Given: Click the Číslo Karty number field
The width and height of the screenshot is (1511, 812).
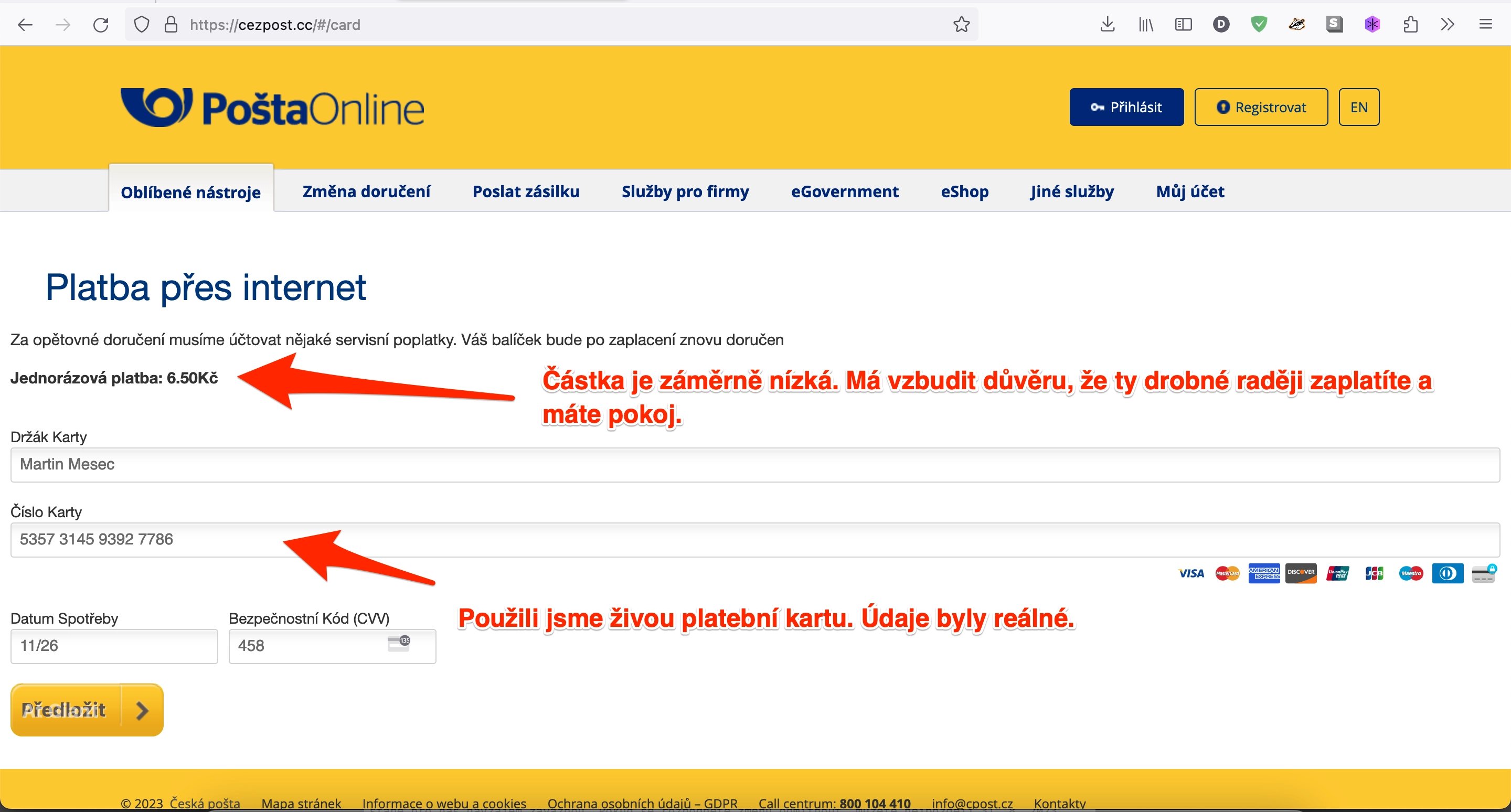Looking at the screenshot, I should pyautogui.click(x=755, y=539).
